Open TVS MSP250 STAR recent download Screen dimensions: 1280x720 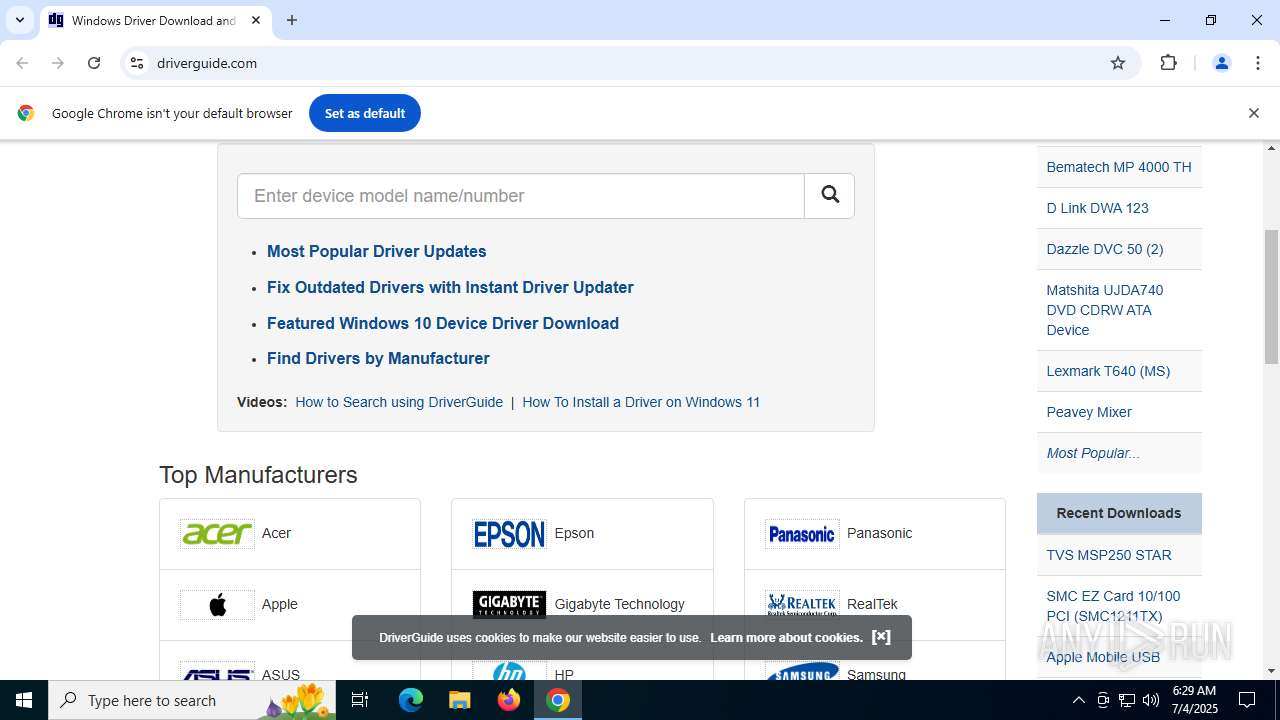pyautogui.click(x=1109, y=555)
